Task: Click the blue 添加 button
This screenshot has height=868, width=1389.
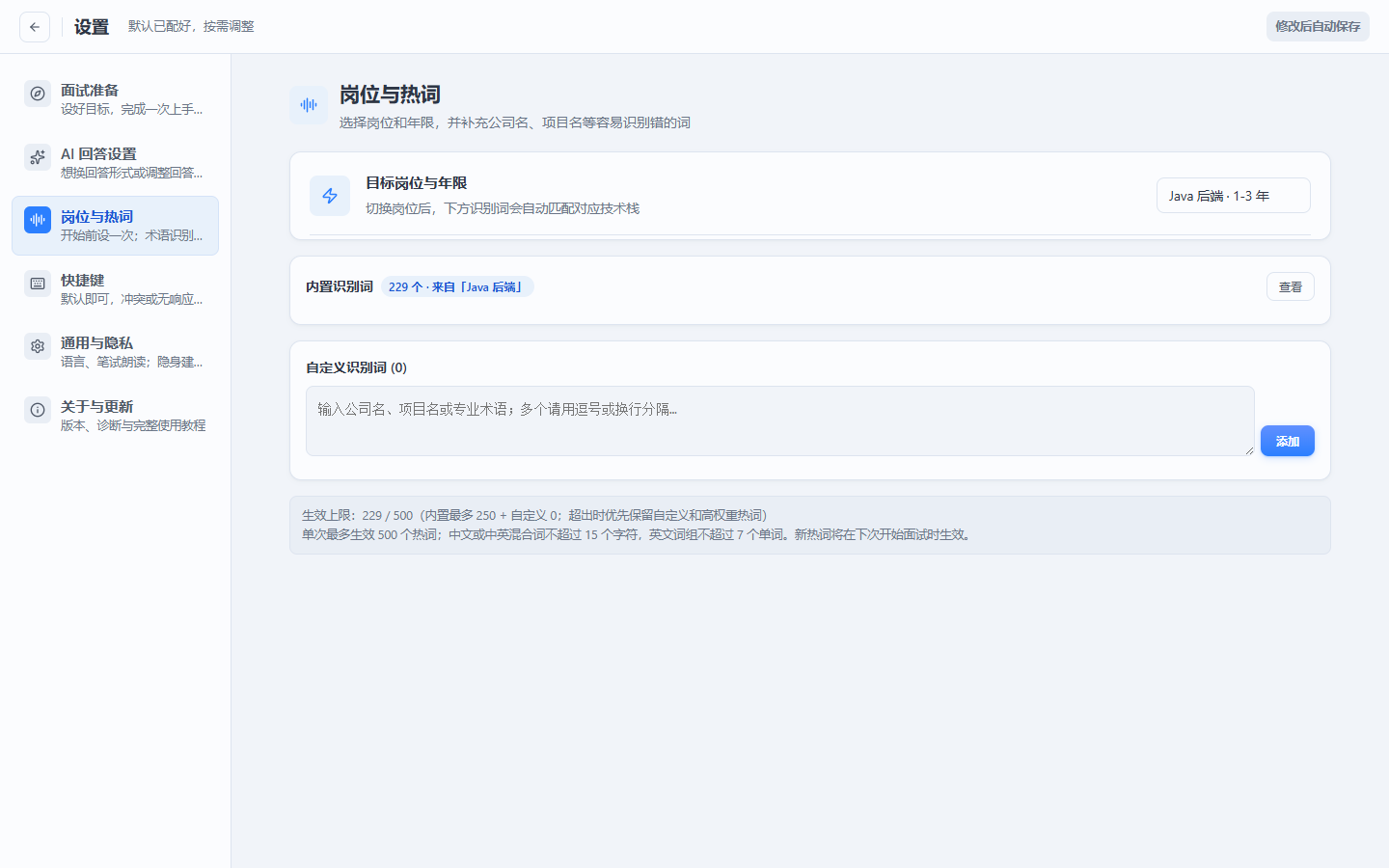Action: [1288, 441]
